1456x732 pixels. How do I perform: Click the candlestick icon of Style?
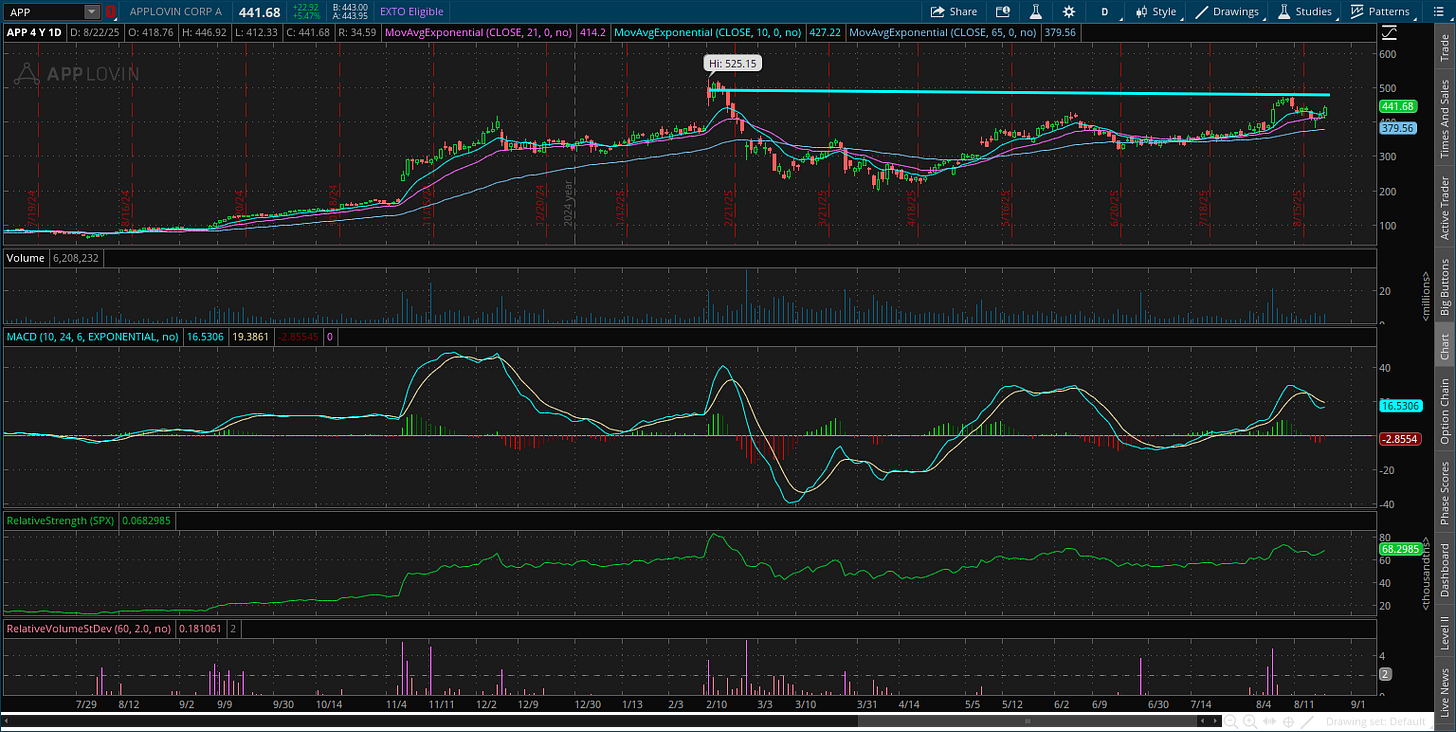1141,12
